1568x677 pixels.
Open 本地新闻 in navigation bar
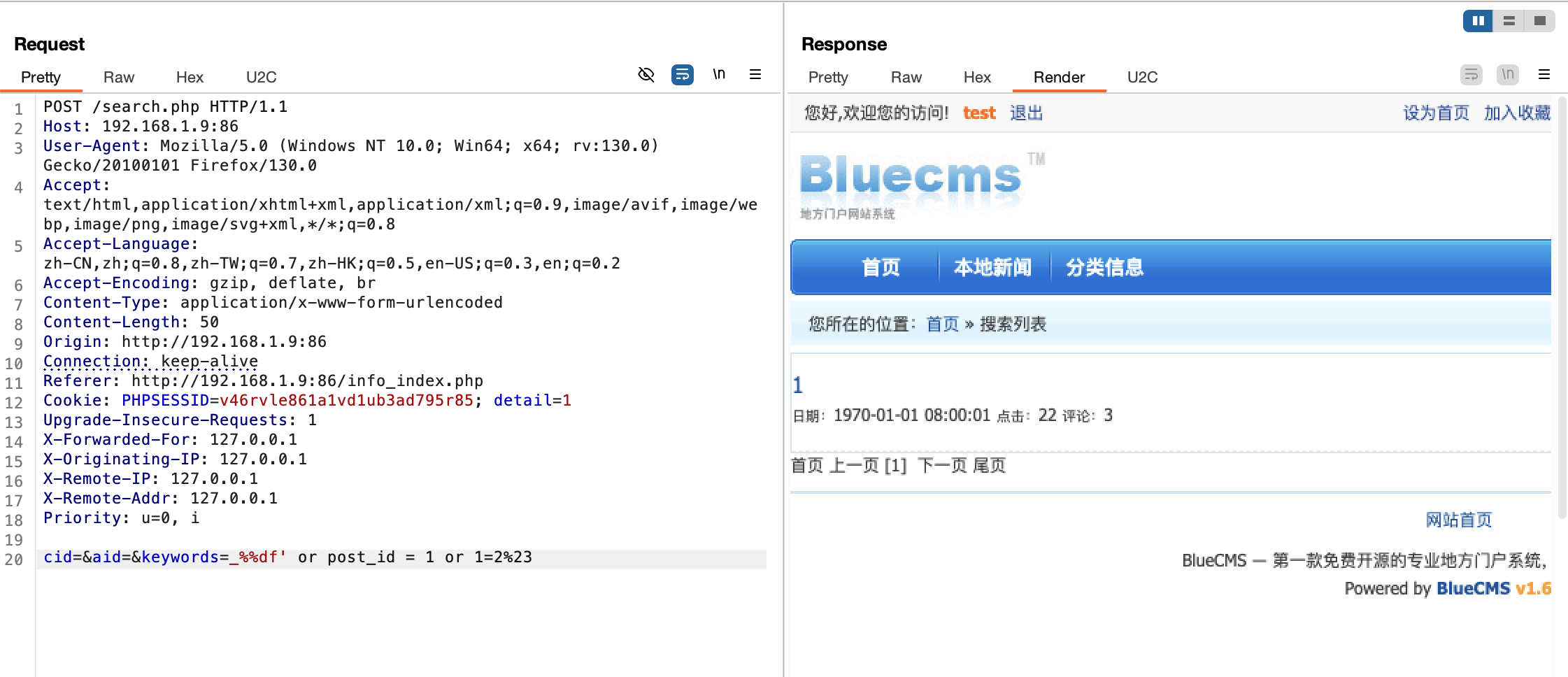[x=993, y=267]
